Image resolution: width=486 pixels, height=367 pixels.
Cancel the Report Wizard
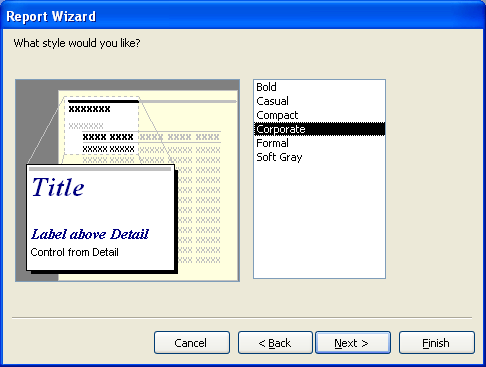192,343
